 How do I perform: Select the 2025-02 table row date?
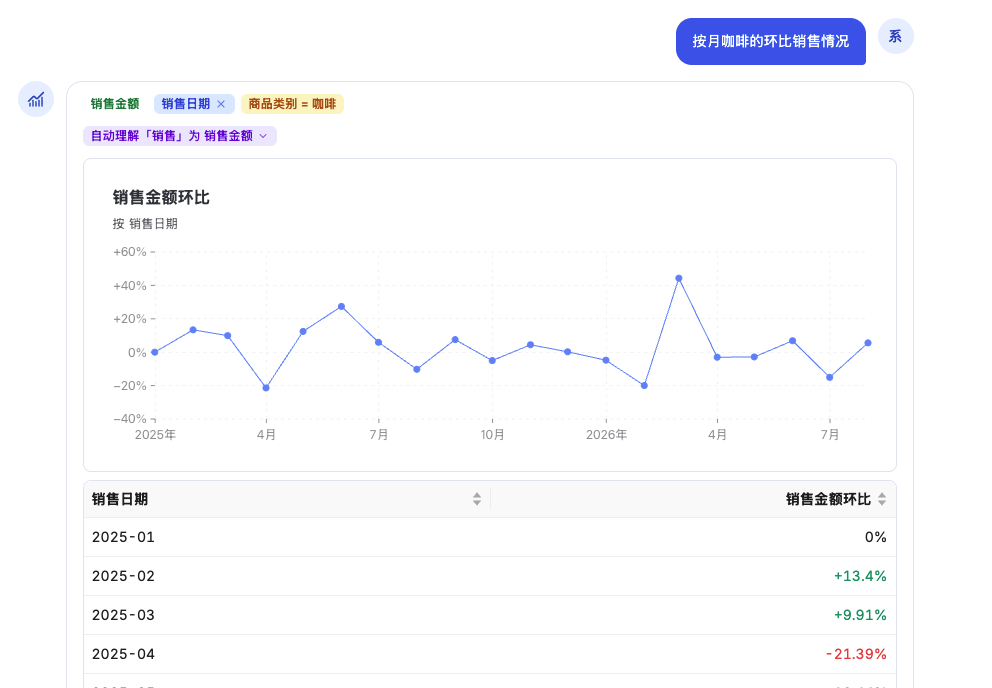[x=123, y=576]
